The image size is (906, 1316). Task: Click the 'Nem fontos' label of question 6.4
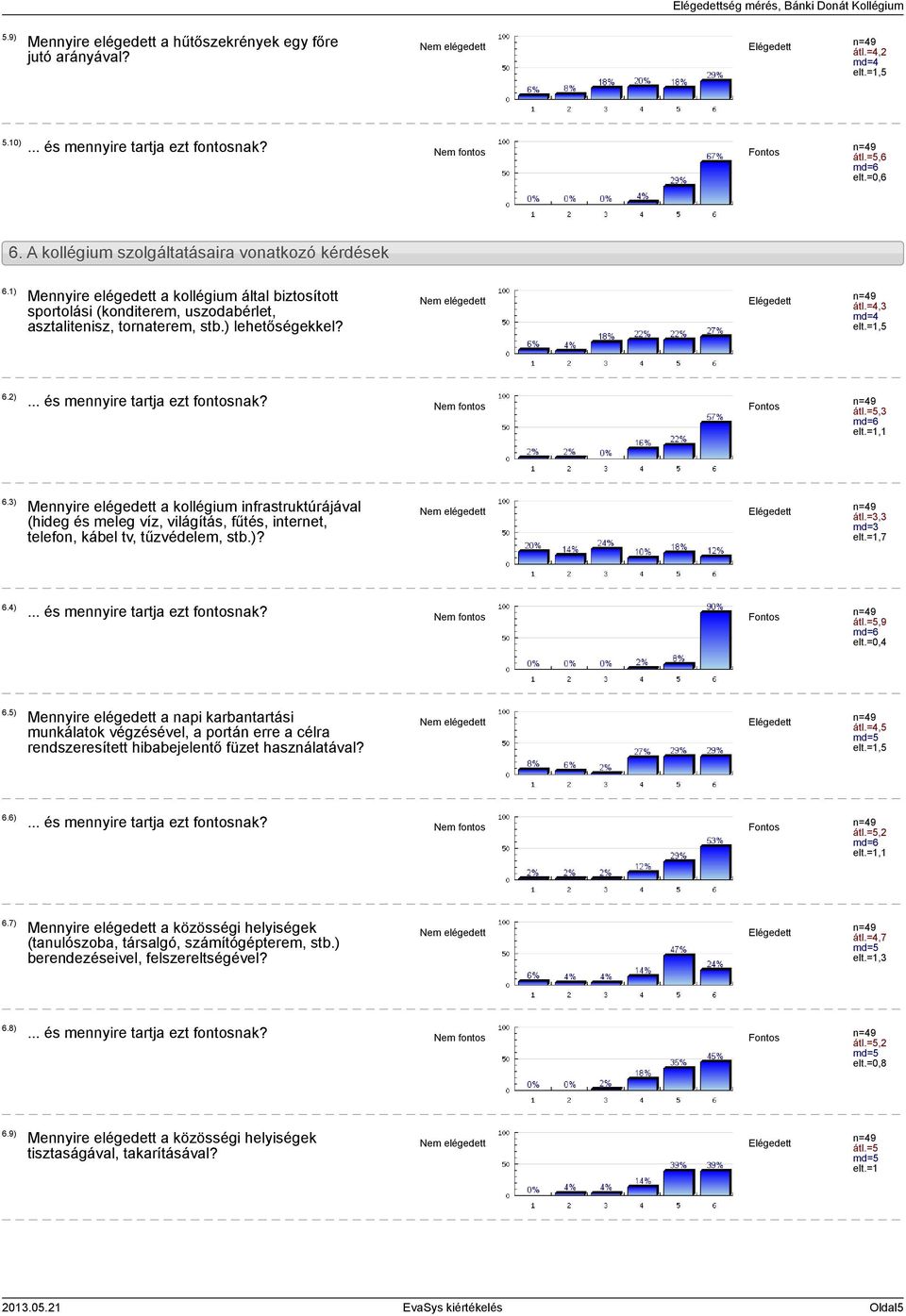459,617
